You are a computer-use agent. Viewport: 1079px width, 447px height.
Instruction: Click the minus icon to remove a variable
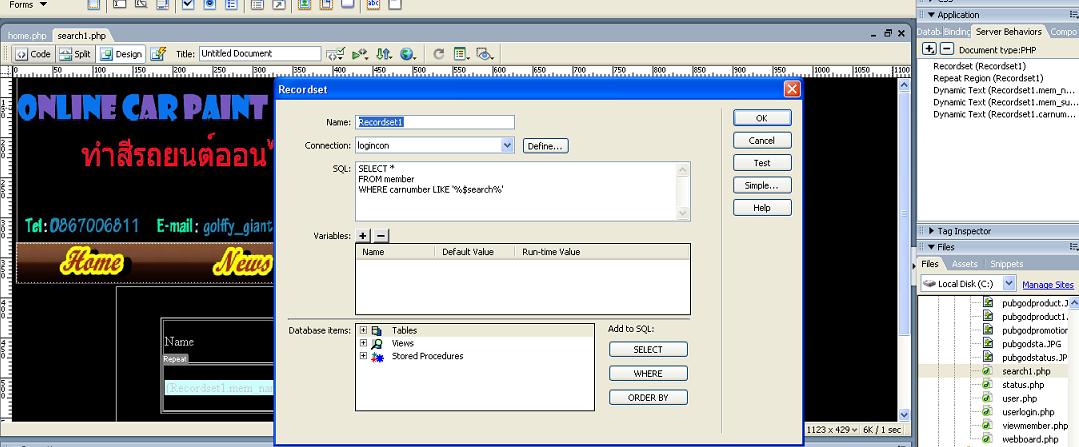pyautogui.click(x=381, y=236)
